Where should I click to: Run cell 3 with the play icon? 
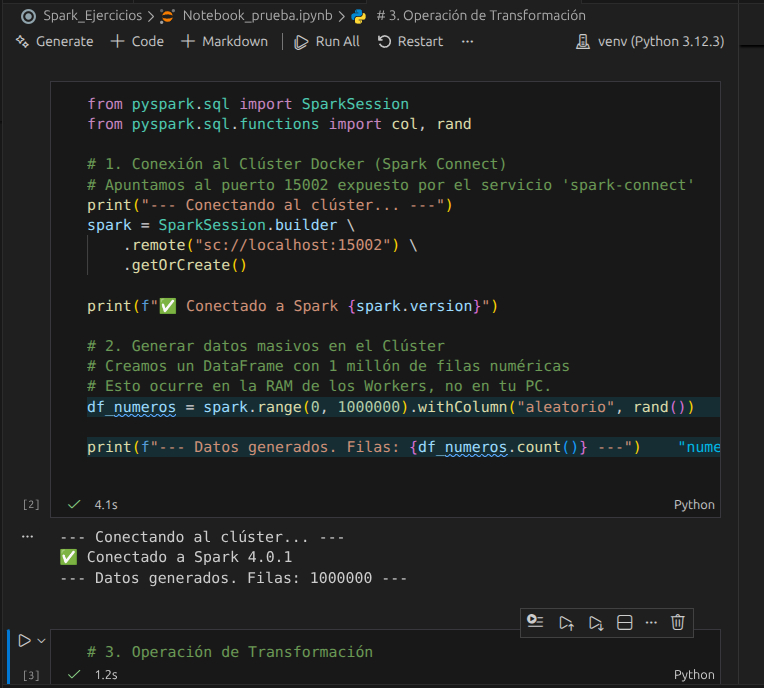point(24,640)
